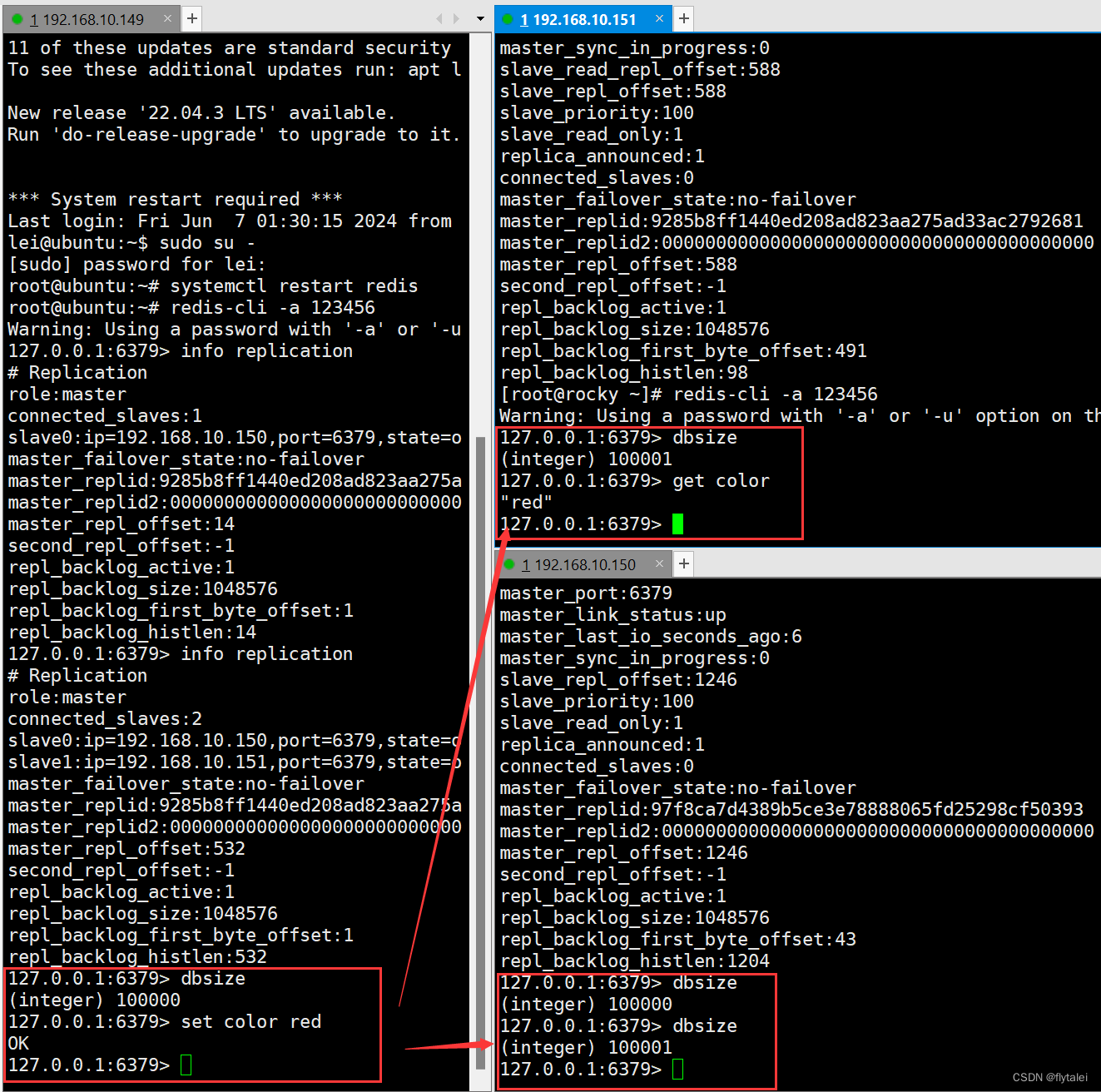Click the 'master_sync_in_progress:0' line in 151 pane
Screen dimensions: 1101x1092
tap(634, 47)
